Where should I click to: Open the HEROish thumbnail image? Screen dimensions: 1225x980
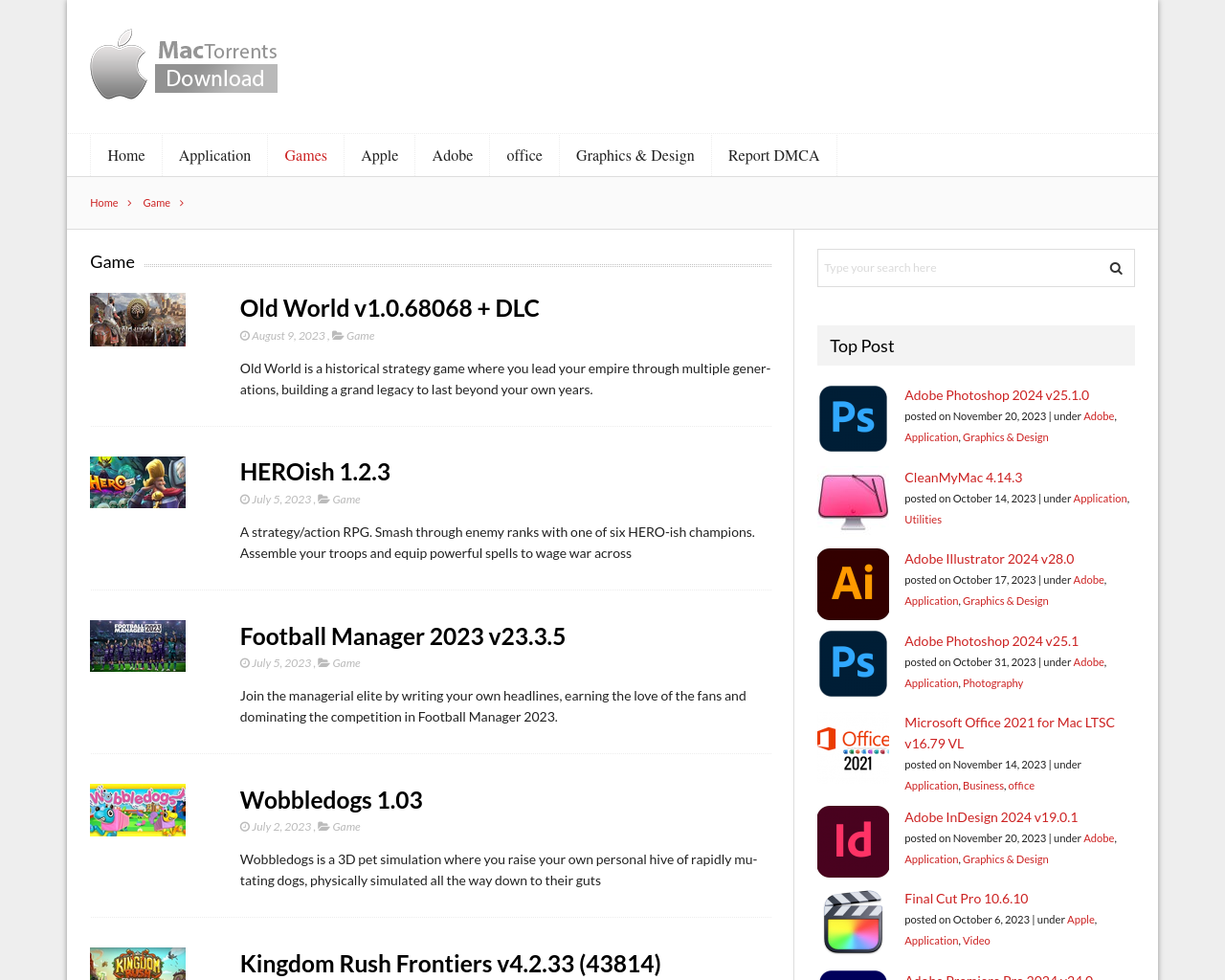pyautogui.click(x=138, y=482)
